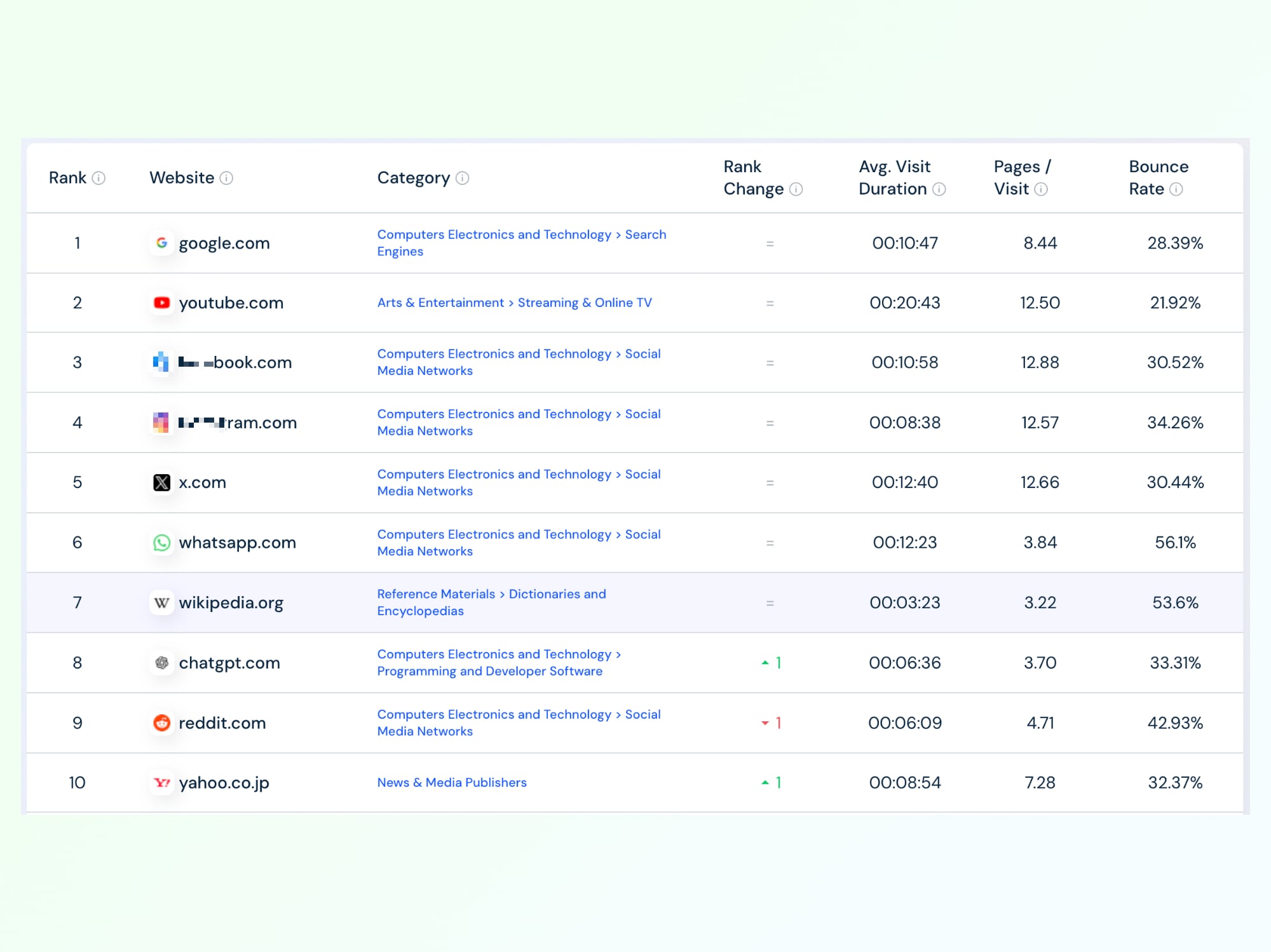
Task: Open the wikipedia.org website entry
Action: (231, 602)
